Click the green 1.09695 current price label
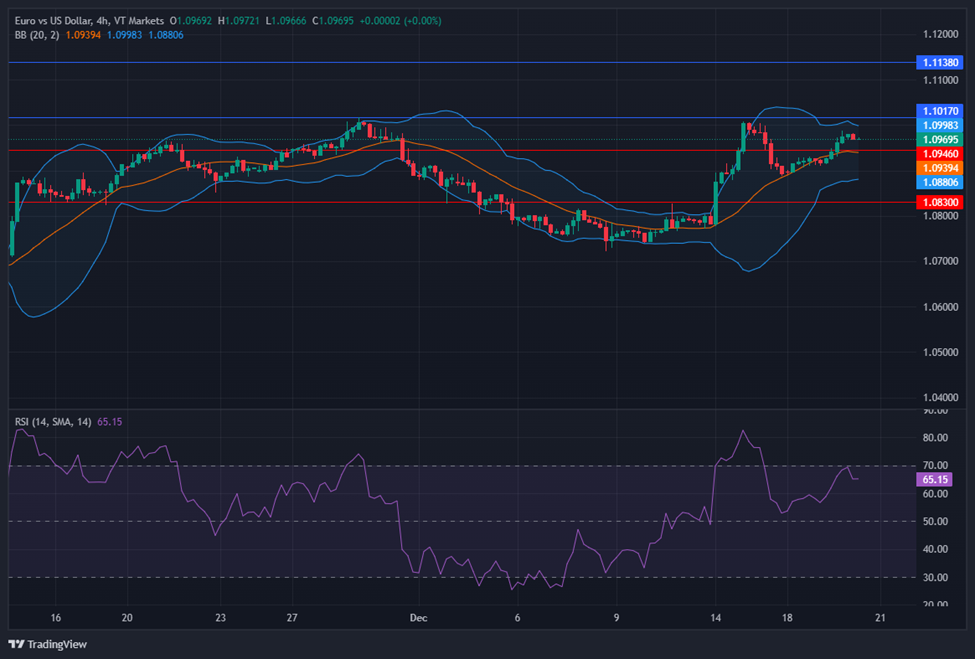 tap(940, 139)
